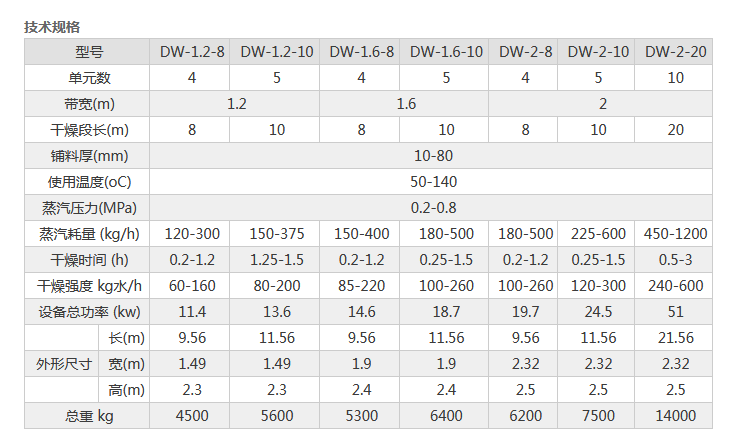Click the 14000 总重 cell
This screenshot has height=444, width=732.
676,416
